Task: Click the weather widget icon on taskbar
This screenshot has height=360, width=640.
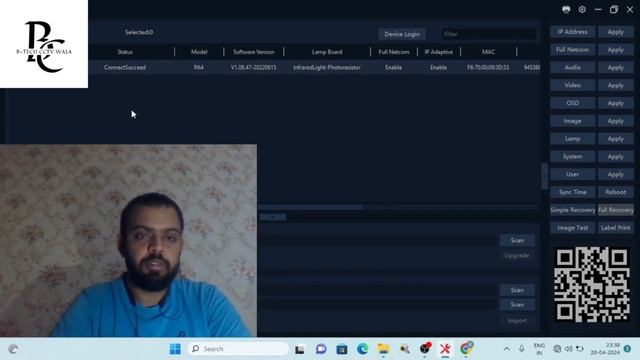Action: (13, 349)
